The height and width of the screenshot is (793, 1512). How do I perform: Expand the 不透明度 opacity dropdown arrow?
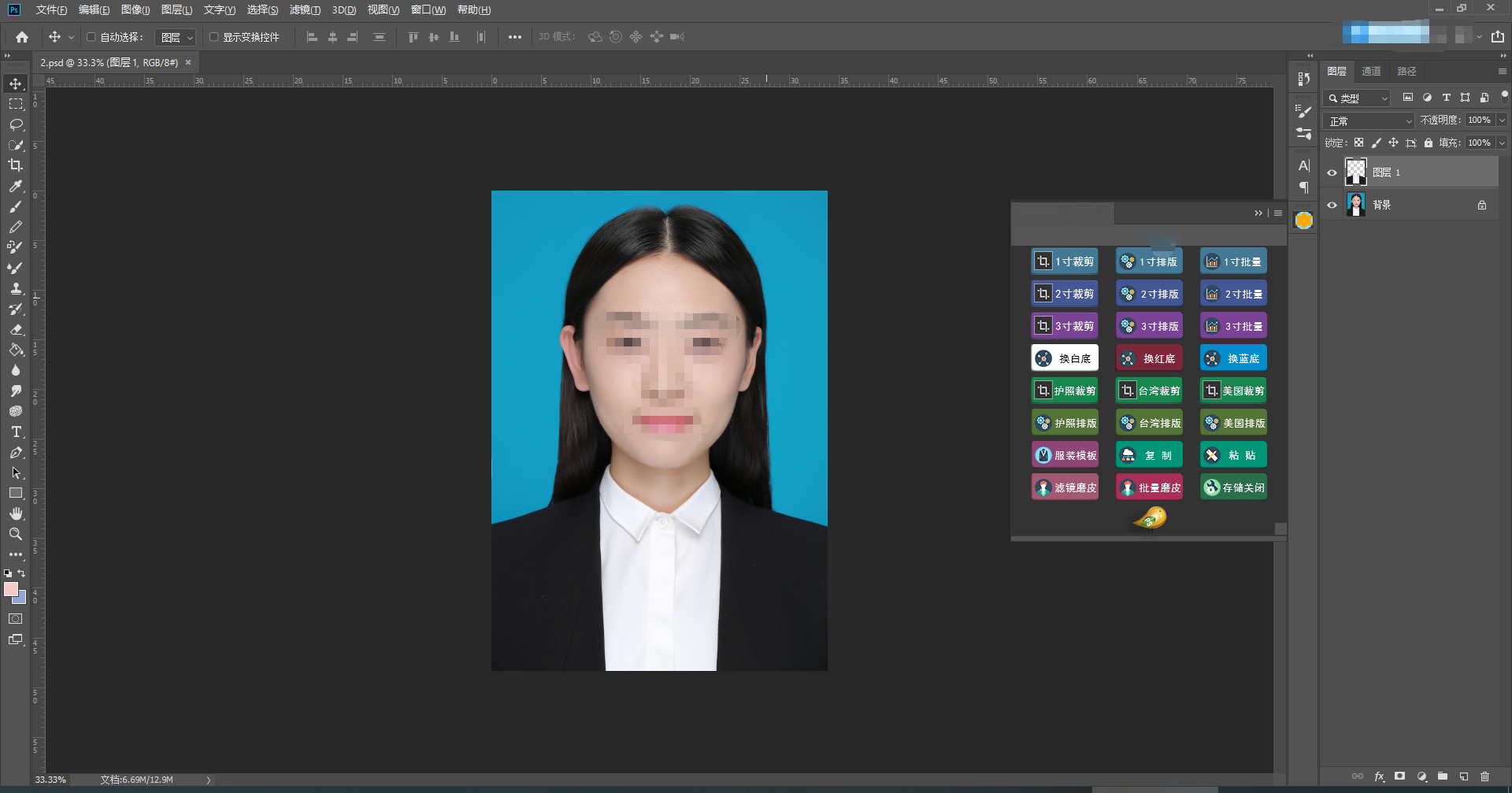click(x=1502, y=120)
